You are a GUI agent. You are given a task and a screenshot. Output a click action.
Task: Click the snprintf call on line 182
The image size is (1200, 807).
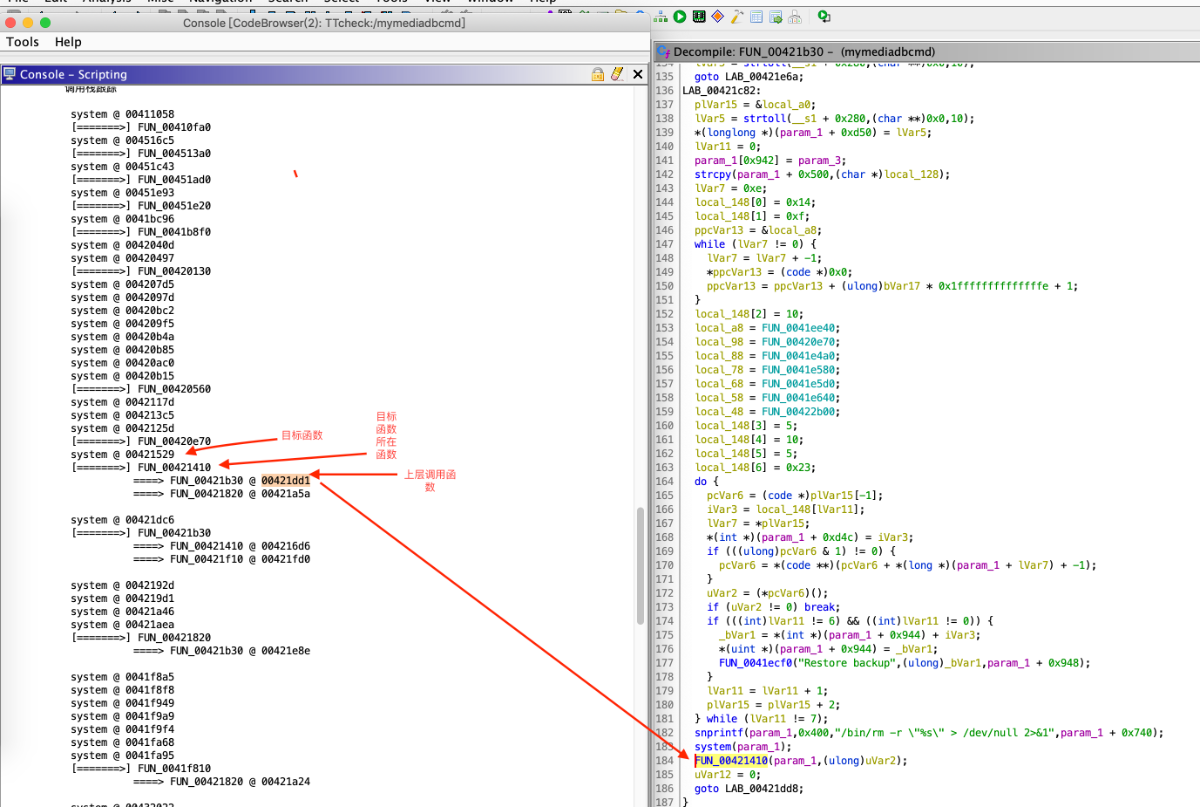coord(929,733)
